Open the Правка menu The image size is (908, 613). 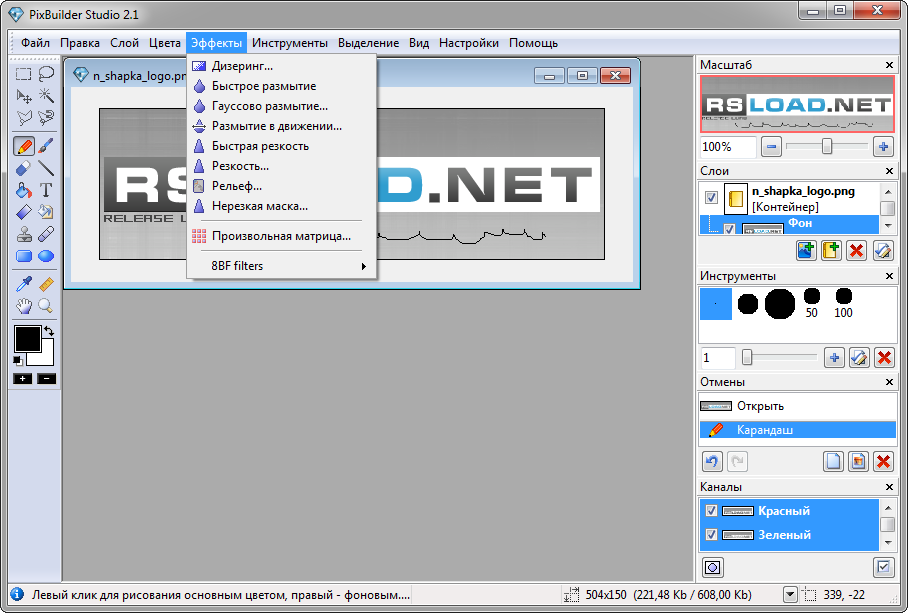pyautogui.click(x=80, y=43)
